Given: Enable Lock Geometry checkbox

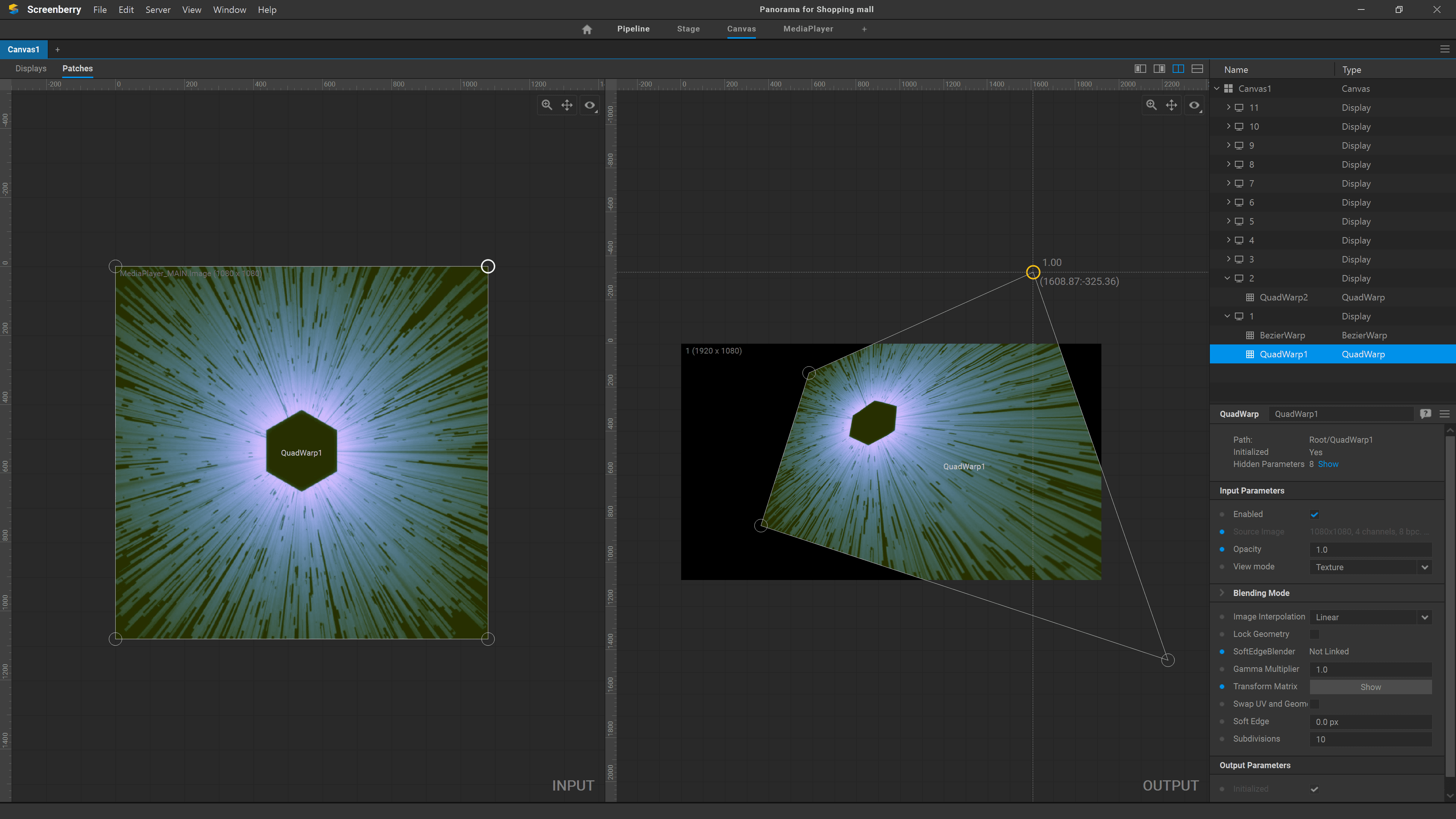Looking at the screenshot, I should coord(1314,634).
